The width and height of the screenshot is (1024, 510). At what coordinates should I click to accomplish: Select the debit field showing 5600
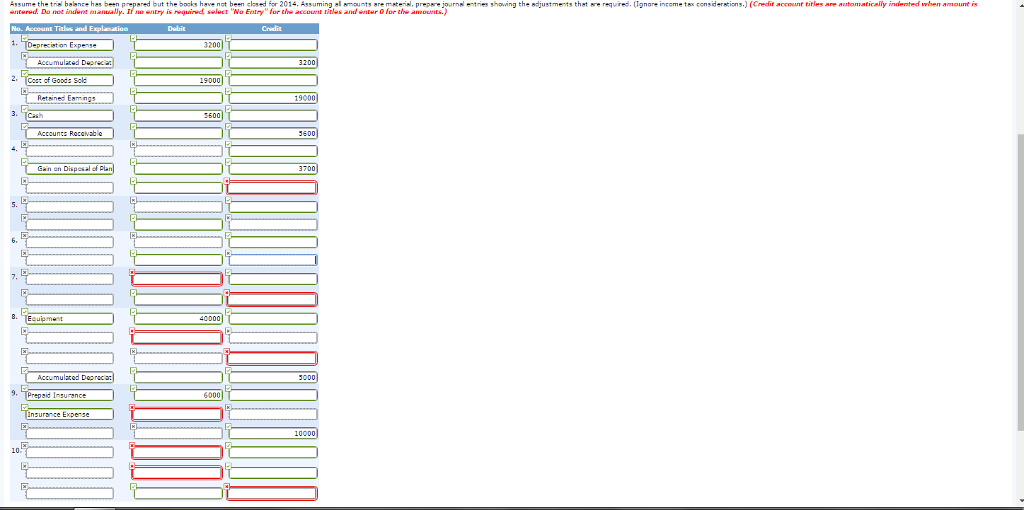point(179,116)
